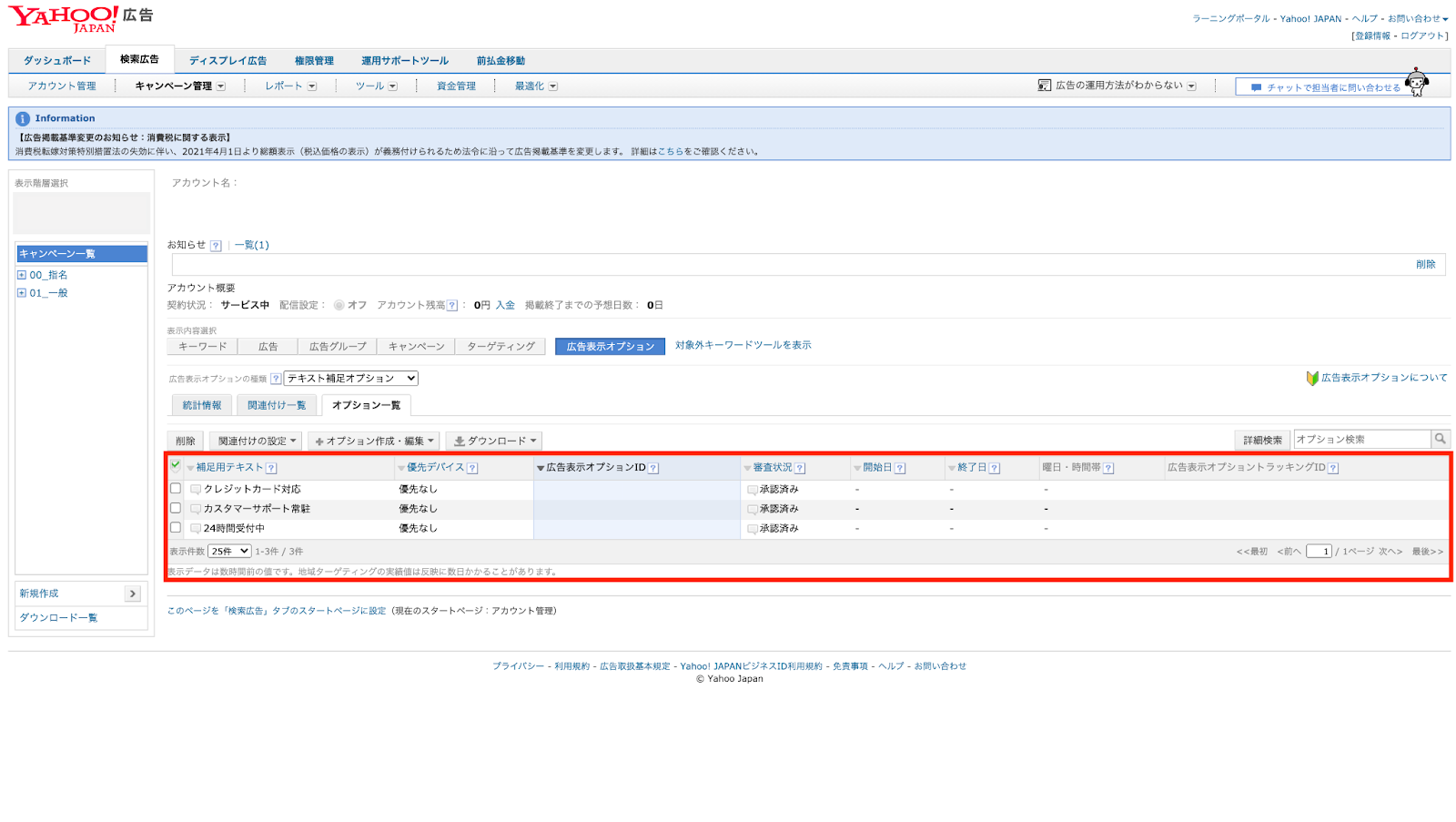The image size is (1456, 822).
Task: Click the page number input field
Action: 1319,552
